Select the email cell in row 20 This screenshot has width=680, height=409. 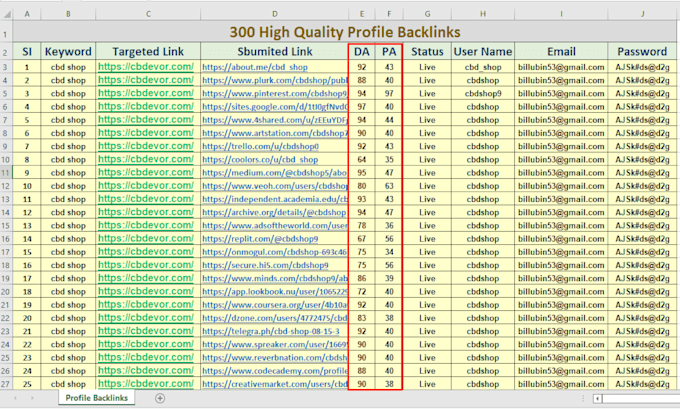(561, 291)
